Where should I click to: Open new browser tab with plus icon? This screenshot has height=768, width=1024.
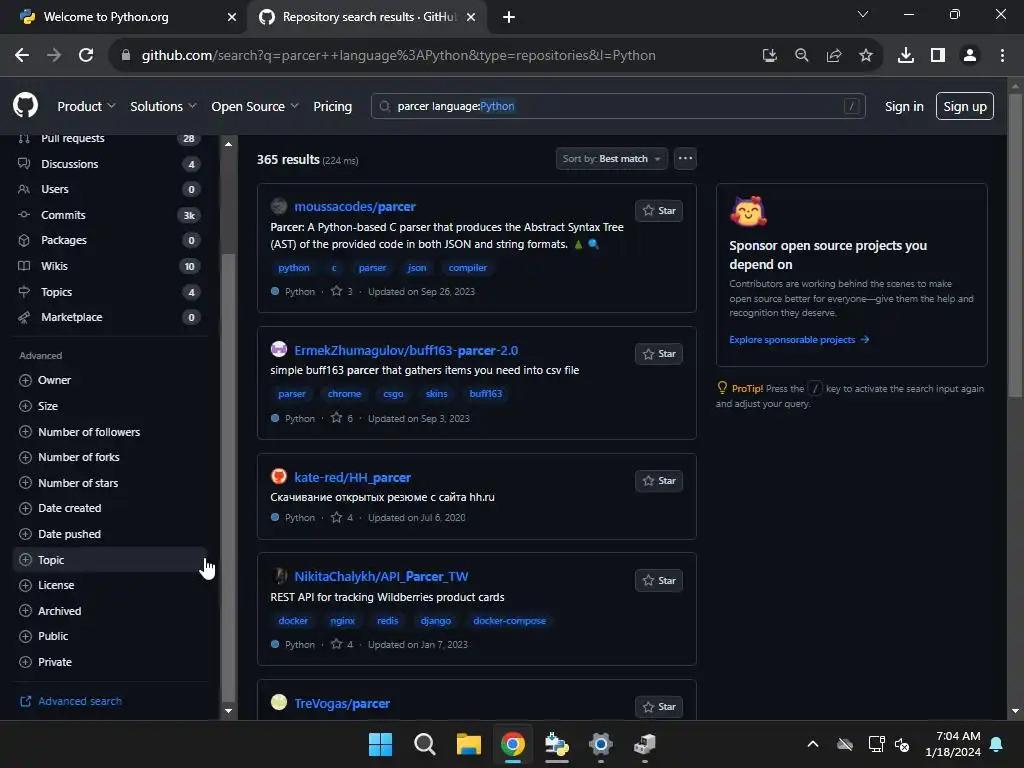coord(509,17)
